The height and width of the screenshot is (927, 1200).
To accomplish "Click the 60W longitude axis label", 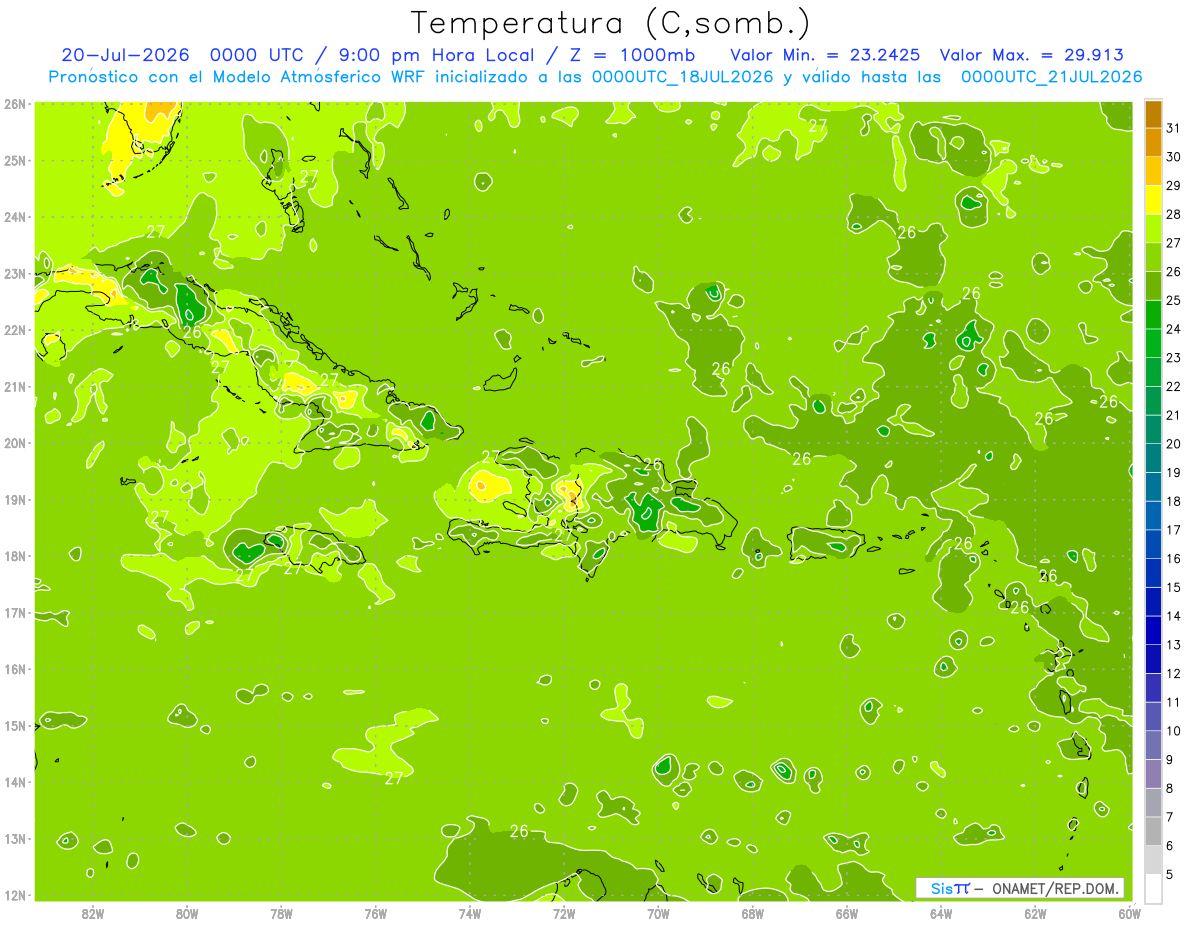I will point(1130,913).
